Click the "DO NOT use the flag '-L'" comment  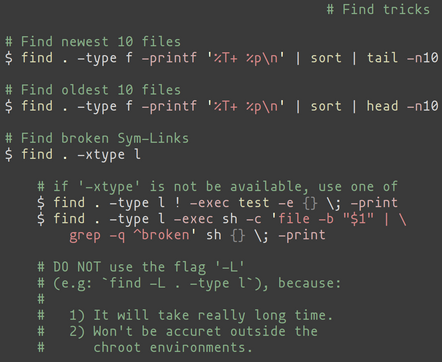(x=141, y=267)
